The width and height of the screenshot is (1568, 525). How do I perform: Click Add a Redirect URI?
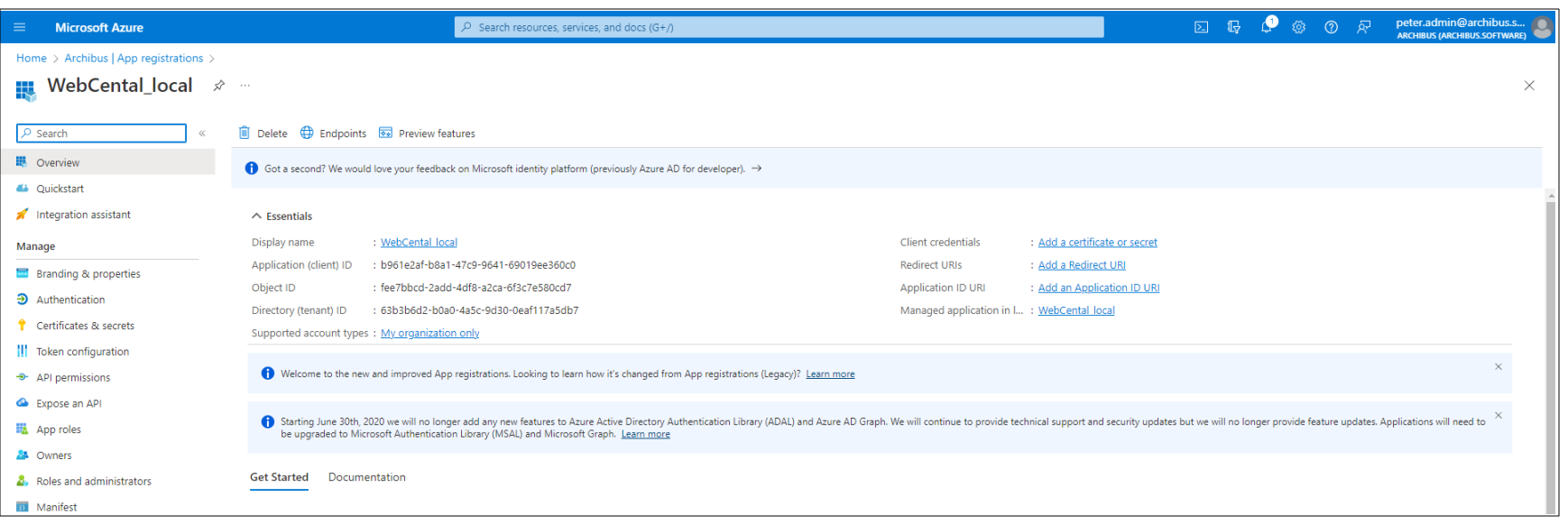pos(1082,265)
